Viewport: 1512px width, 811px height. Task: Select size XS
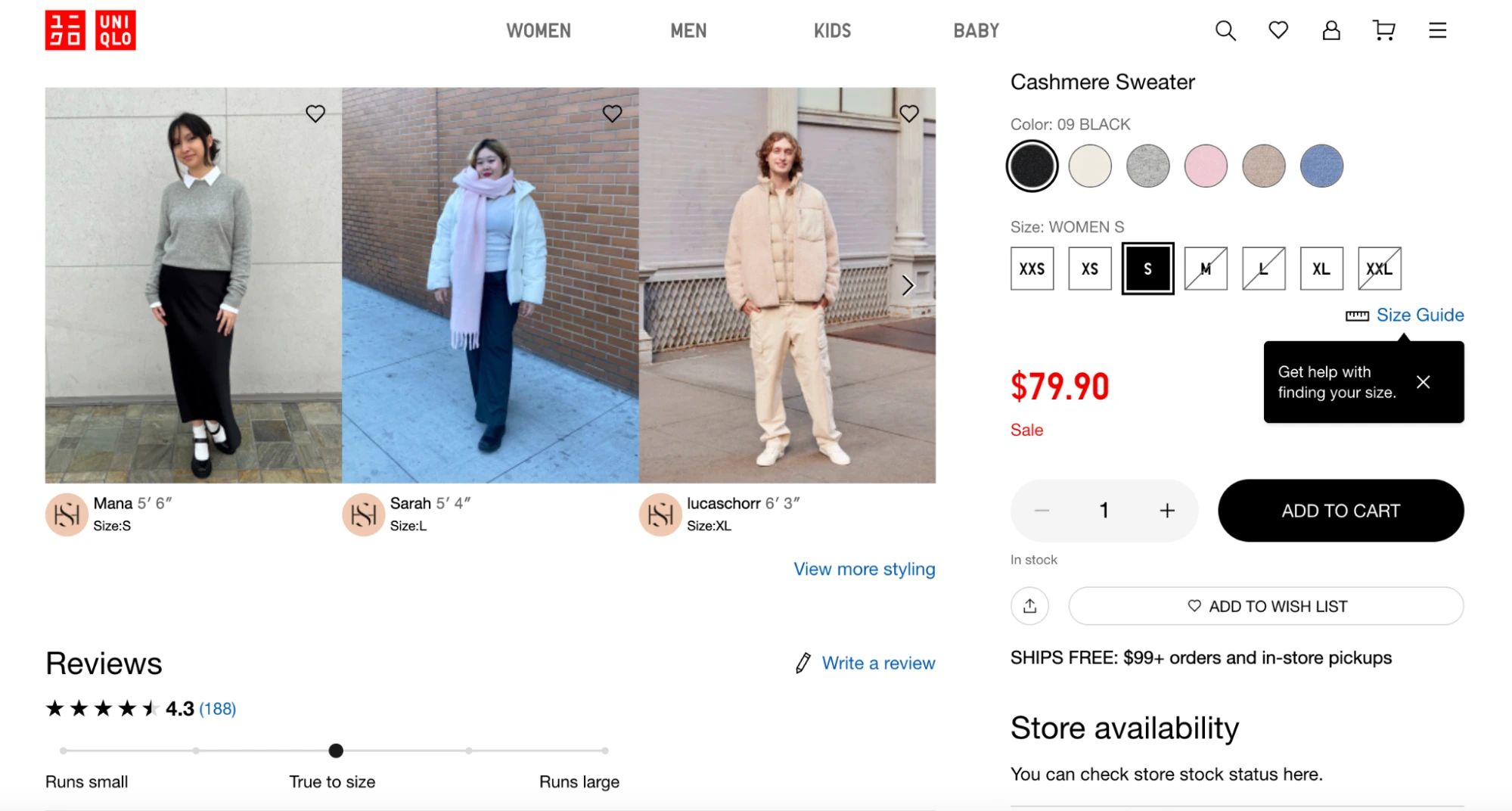[1089, 268]
